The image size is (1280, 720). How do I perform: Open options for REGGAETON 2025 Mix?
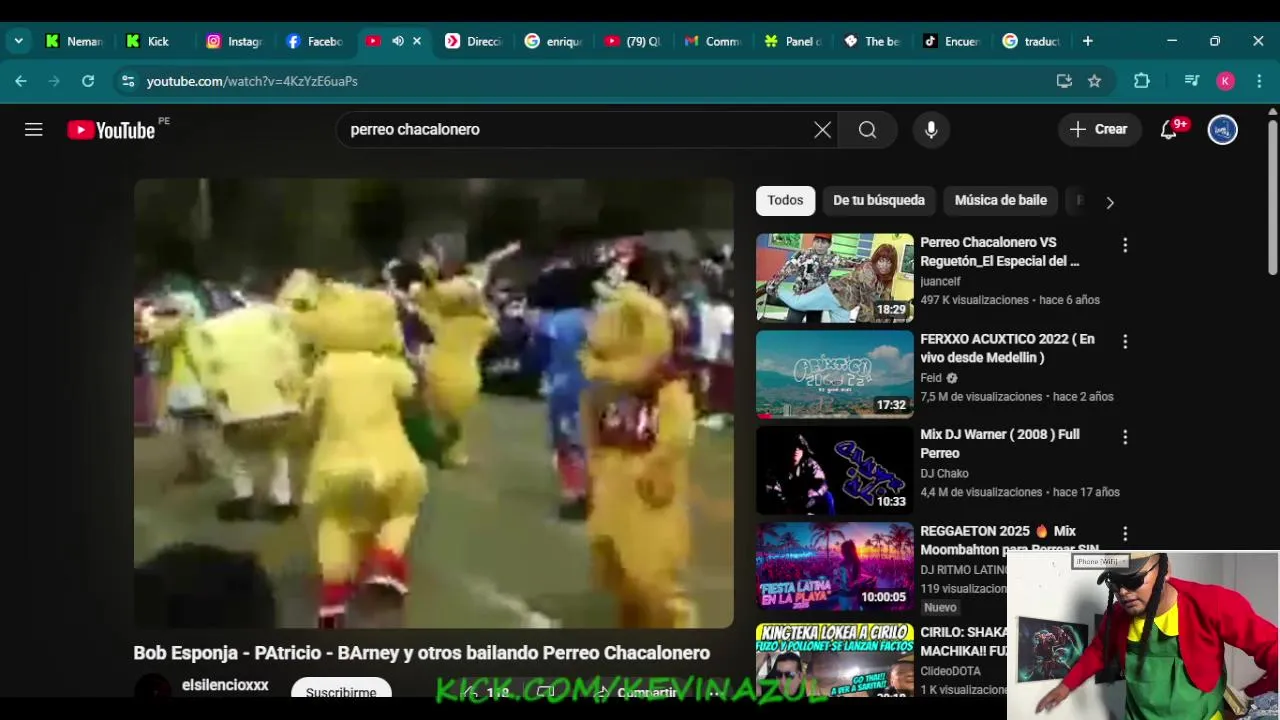pos(1125,534)
